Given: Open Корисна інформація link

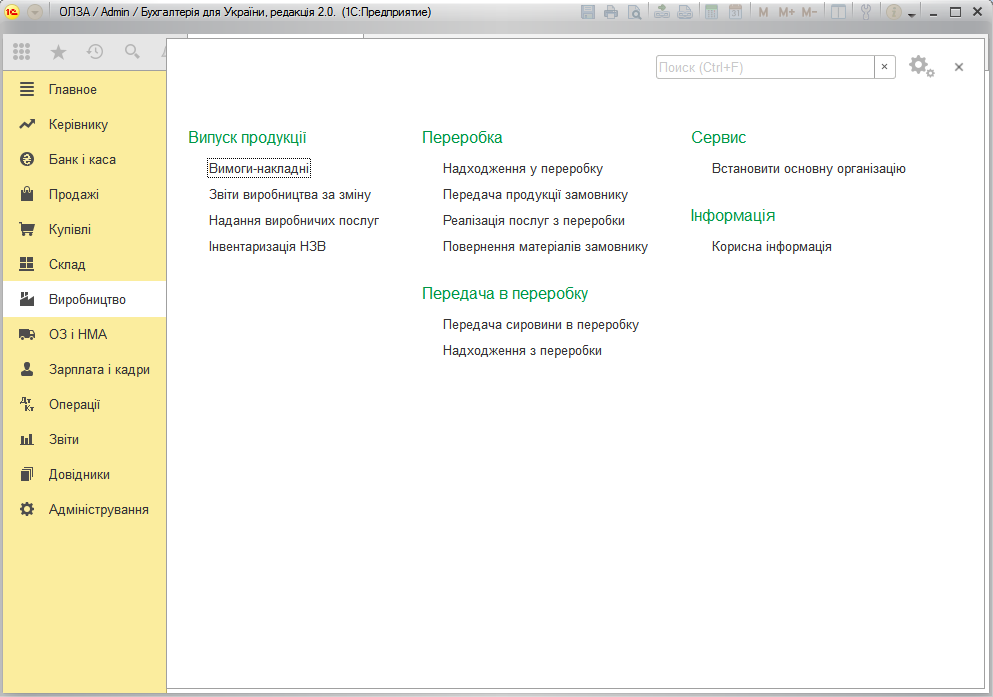Looking at the screenshot, I should pos(771,247).
